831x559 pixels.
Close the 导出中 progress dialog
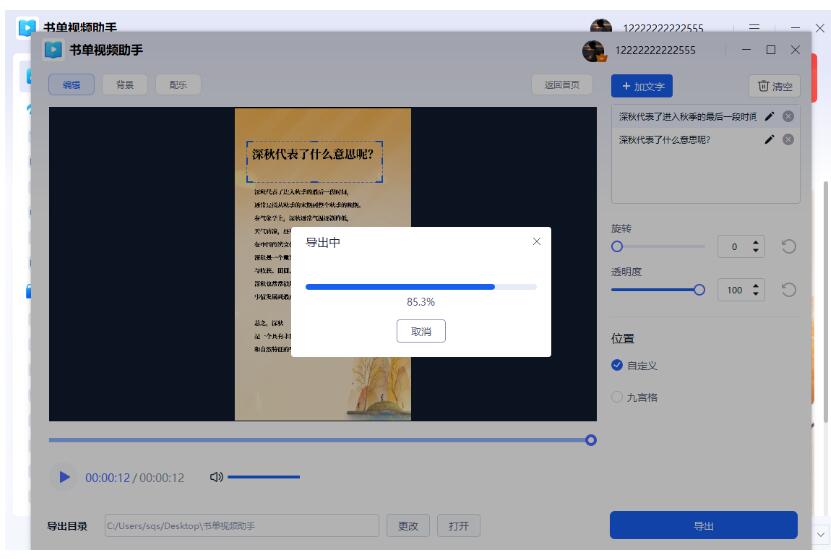pyautogui.click(x=536, y=242)
